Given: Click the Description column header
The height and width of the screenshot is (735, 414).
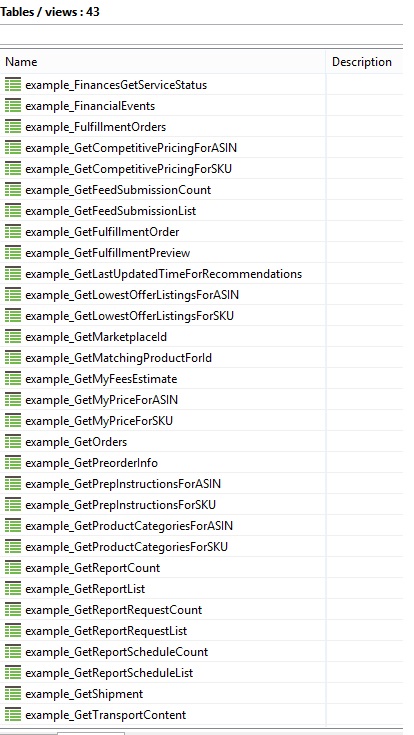Looking at the screenshot, I should (x=364, y=62).
